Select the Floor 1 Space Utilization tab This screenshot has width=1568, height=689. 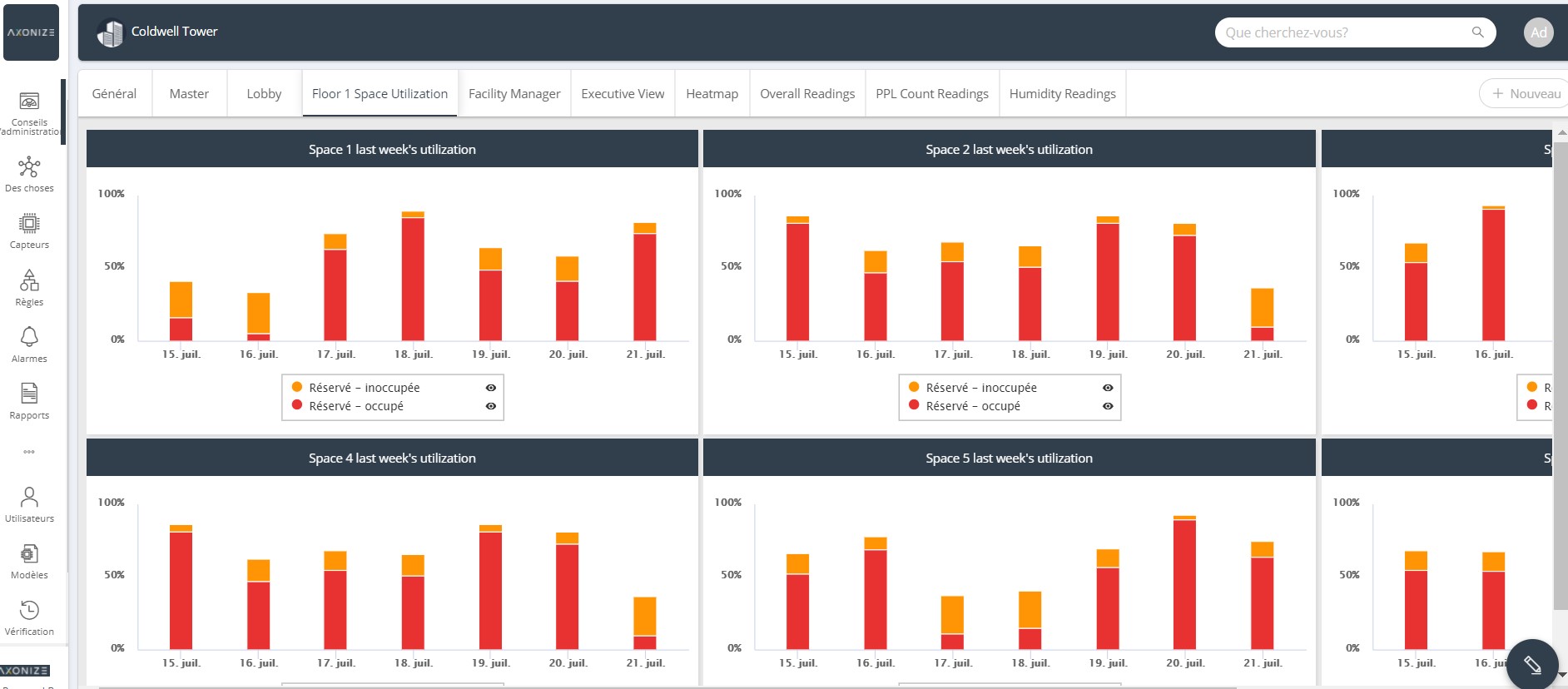(380, 94)
